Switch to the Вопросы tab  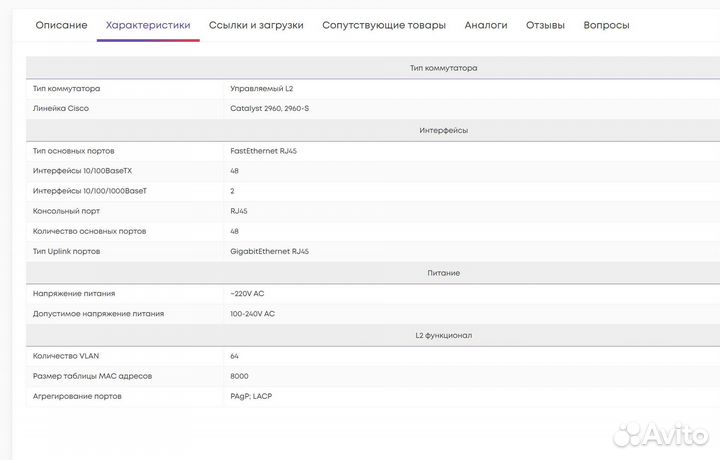pos(606,25)
